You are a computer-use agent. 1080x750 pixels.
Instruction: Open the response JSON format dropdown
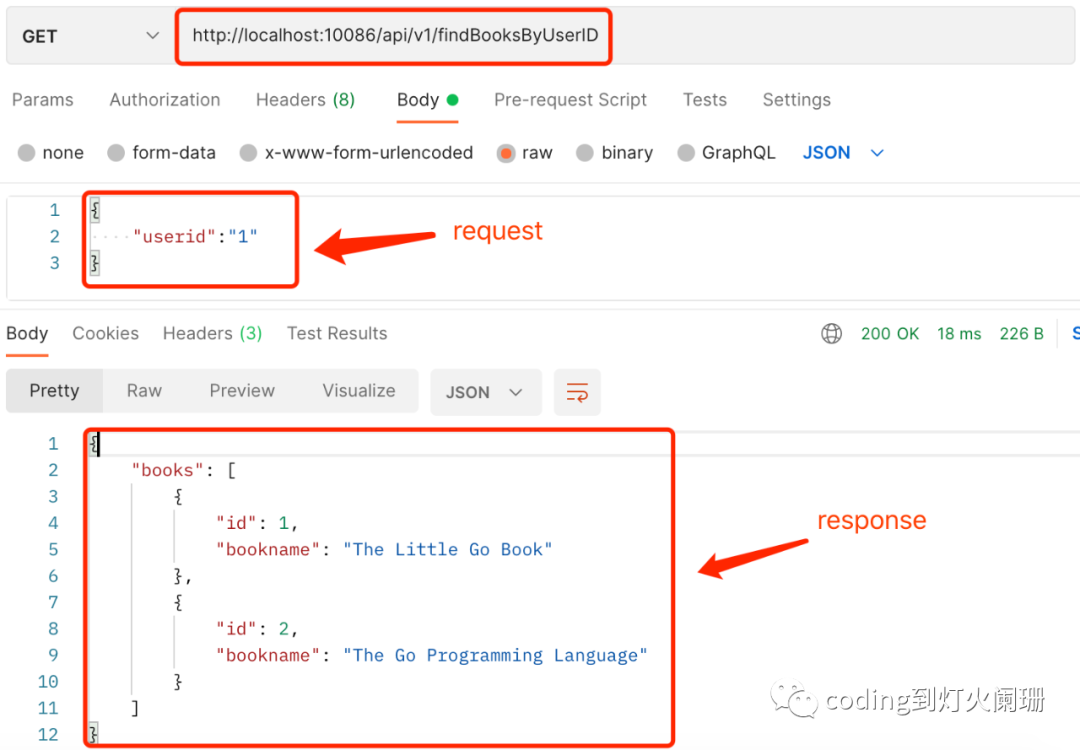coord(486,392)
